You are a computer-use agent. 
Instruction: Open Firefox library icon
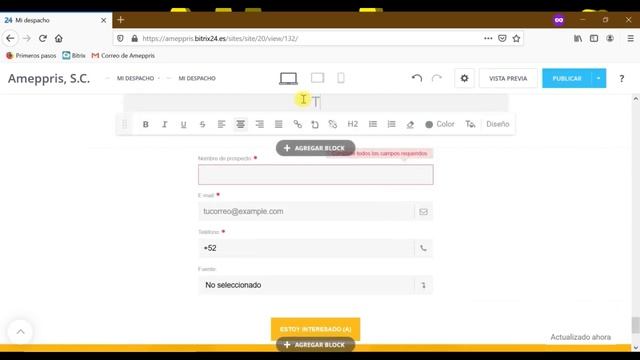click(x=578, y=38)
